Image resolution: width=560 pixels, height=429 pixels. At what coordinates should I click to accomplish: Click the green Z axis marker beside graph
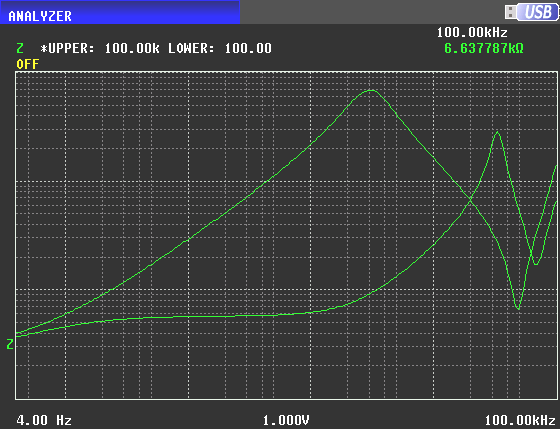click(x=10, y=344)
